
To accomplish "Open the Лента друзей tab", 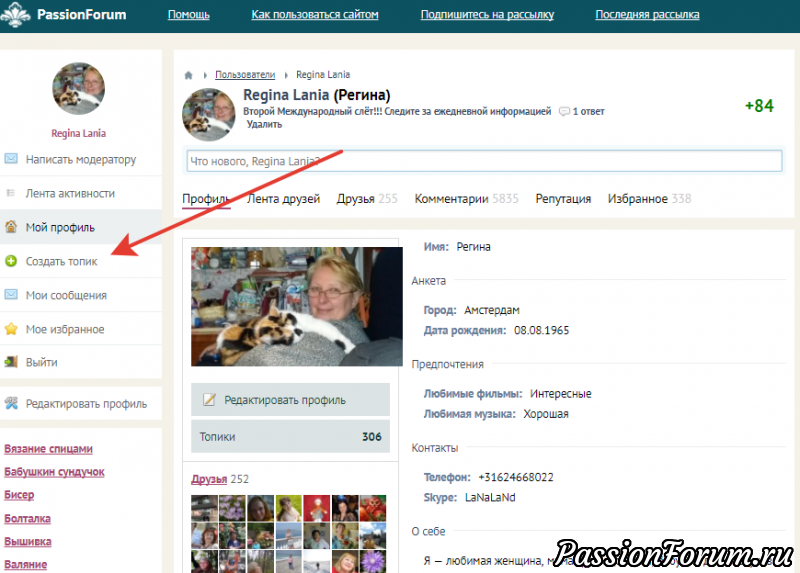I will [x=283, y=199].
